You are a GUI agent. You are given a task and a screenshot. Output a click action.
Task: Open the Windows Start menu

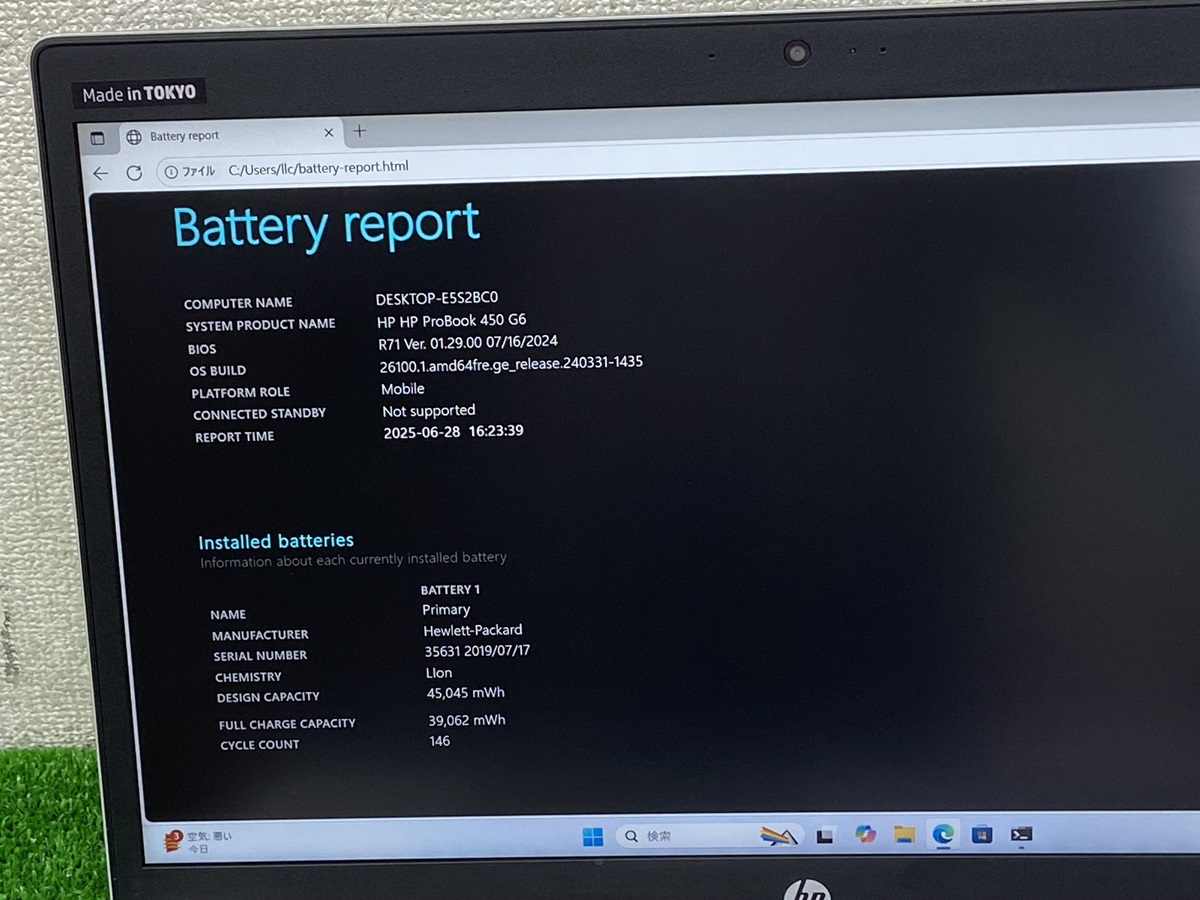pos(593,836)
